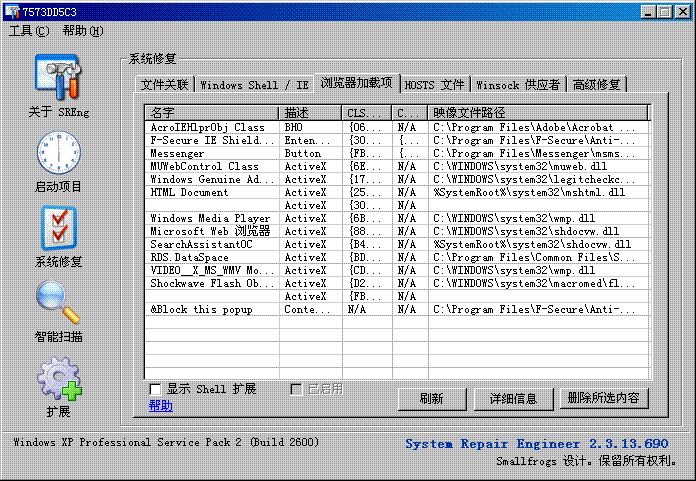
Task: Toggle the 显示 Shell 扩展 checkbox
Action: (155, 389)
